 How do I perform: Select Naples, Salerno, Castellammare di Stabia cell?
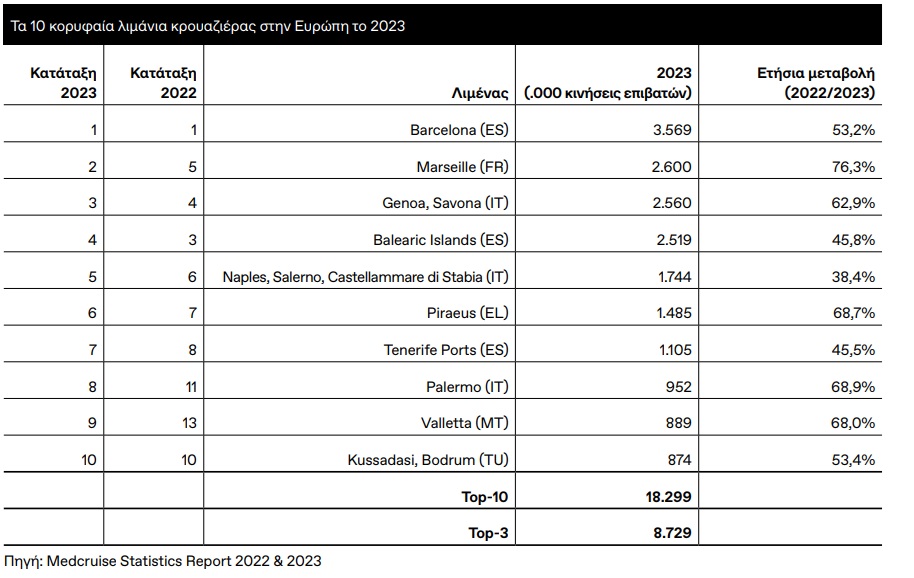pyautogui.click(x=365, y=277)
